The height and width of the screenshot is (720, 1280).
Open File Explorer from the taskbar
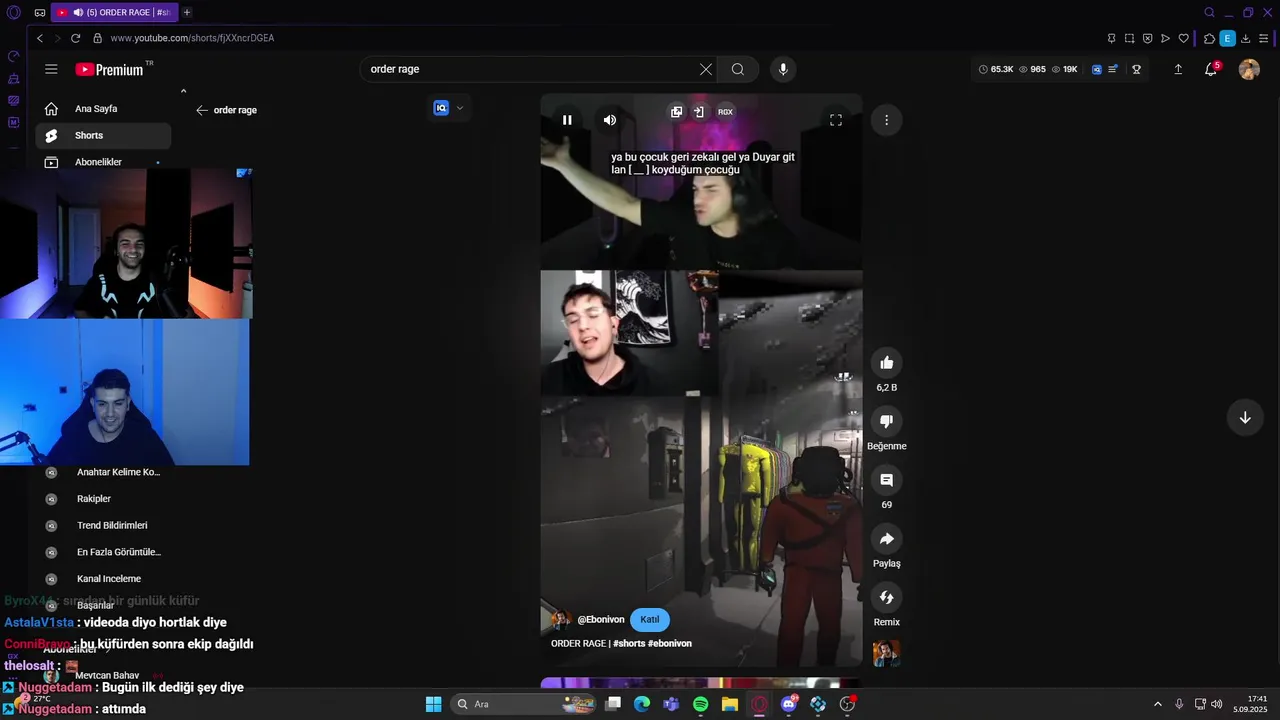(x=730, y=704)
